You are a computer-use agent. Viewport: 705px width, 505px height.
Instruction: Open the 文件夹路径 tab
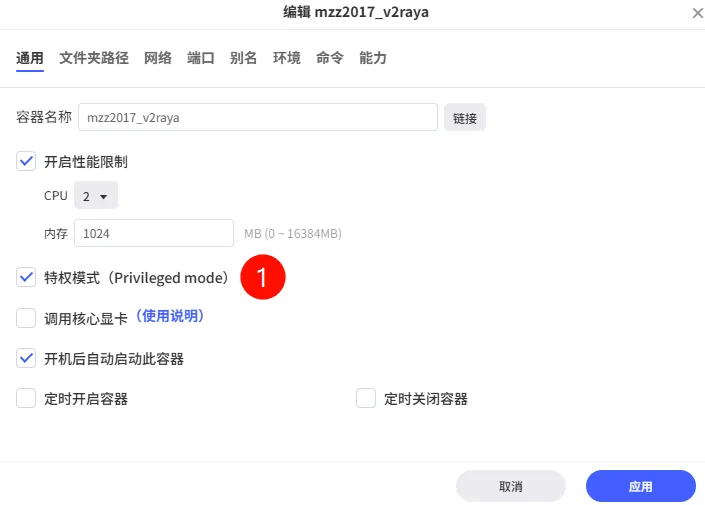[x=94, y=58]
